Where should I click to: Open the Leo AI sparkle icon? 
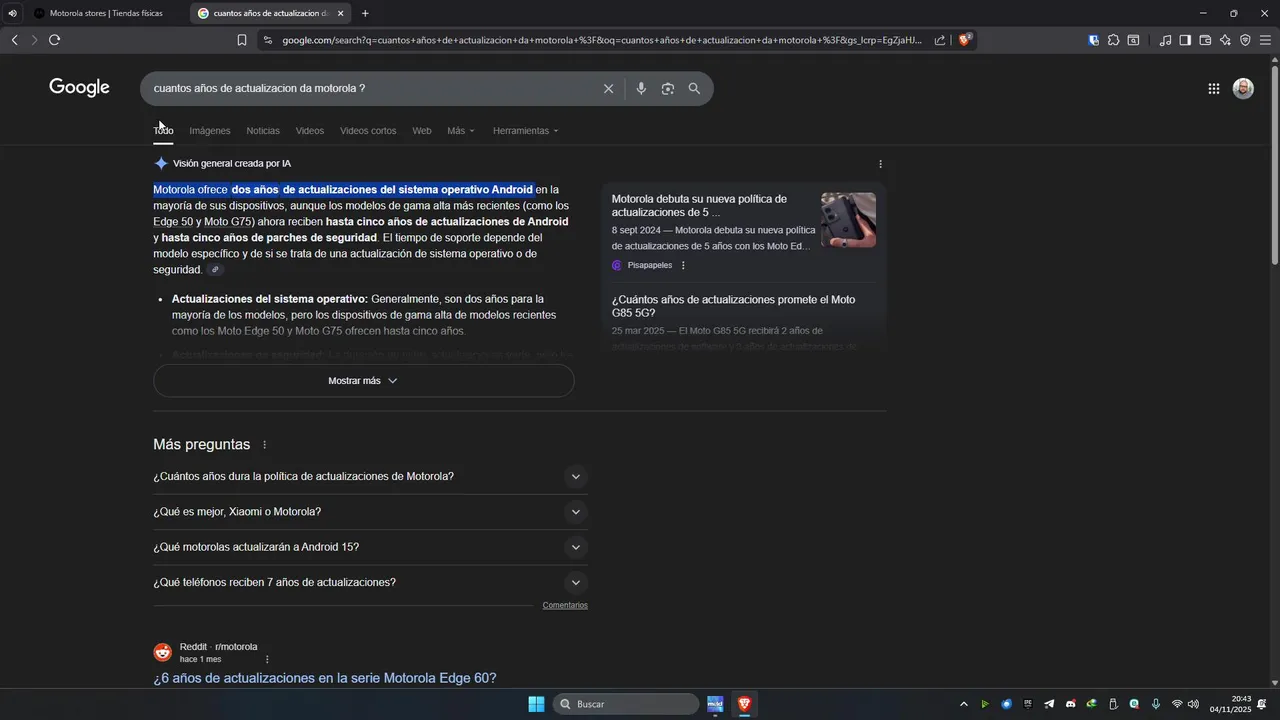[1225, 40]
